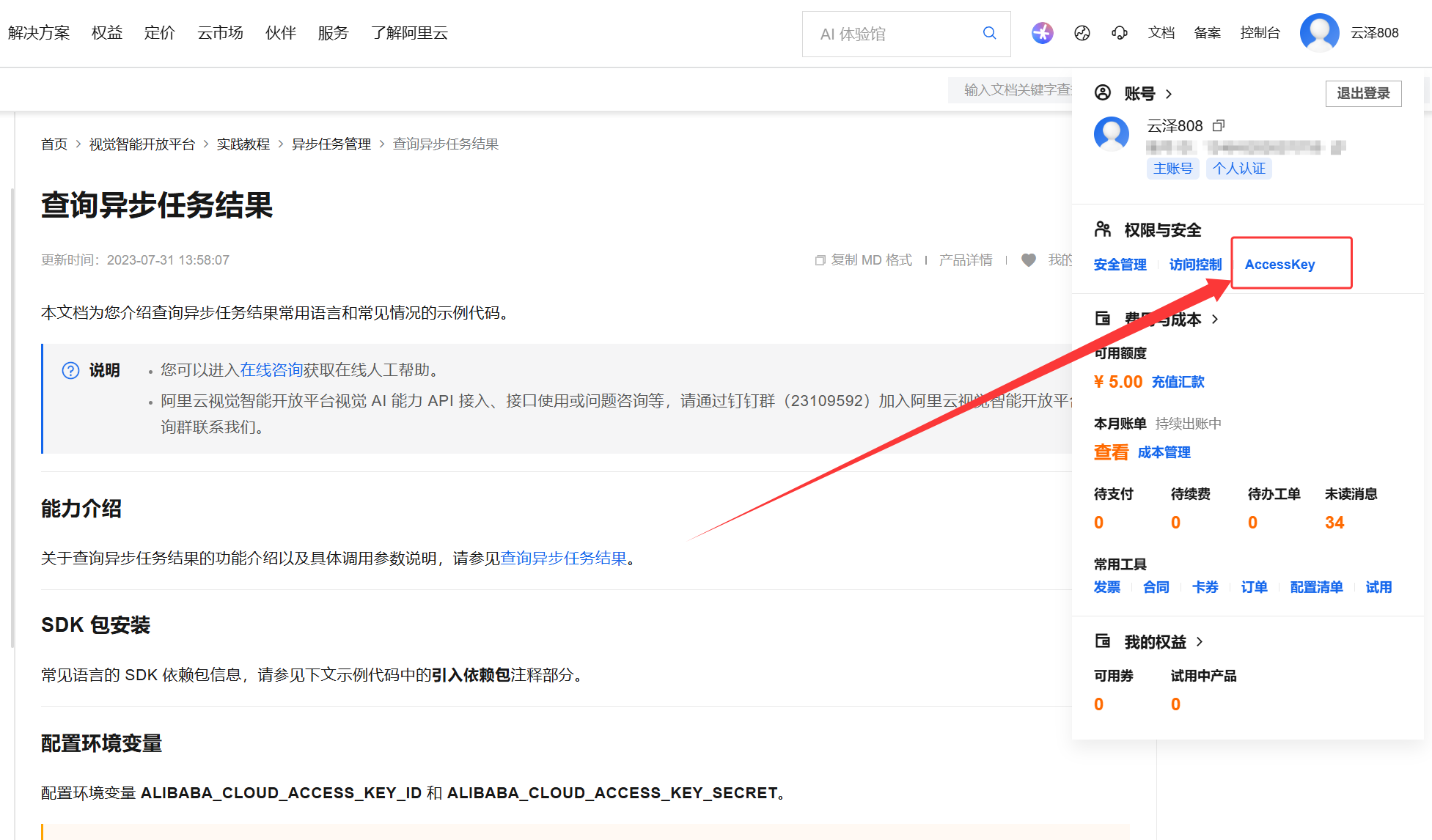1432x840 pixels.
Task: Expand the 我的权益 chevron
Action: [1200, 641]
